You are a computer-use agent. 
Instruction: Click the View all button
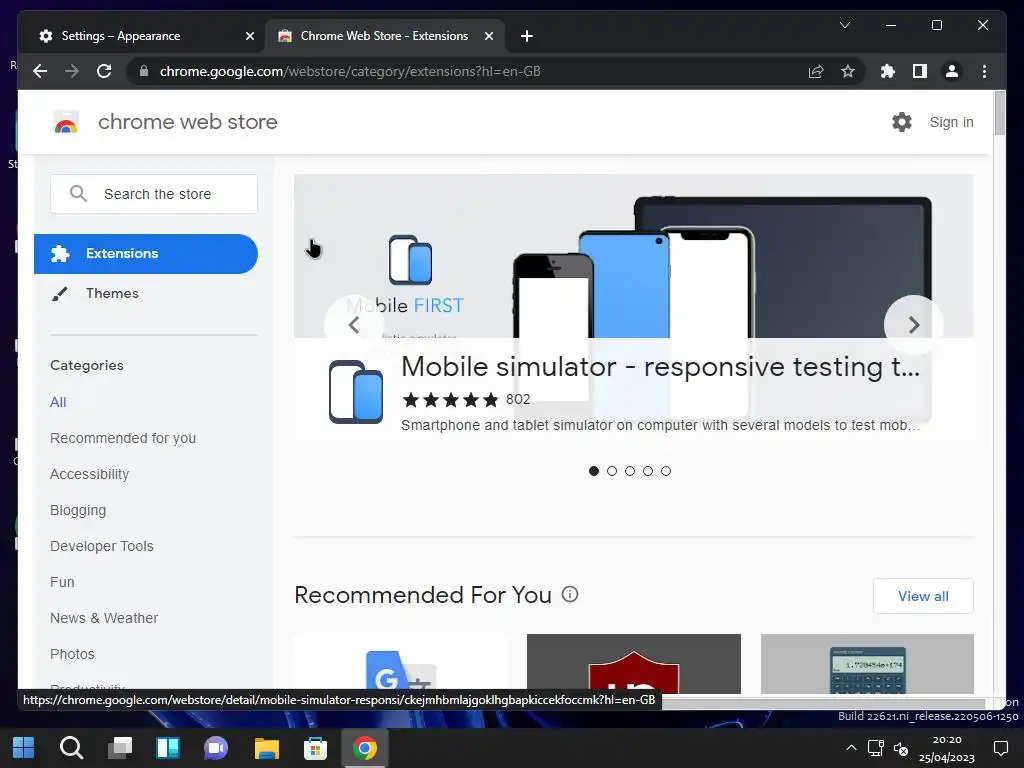923,596
